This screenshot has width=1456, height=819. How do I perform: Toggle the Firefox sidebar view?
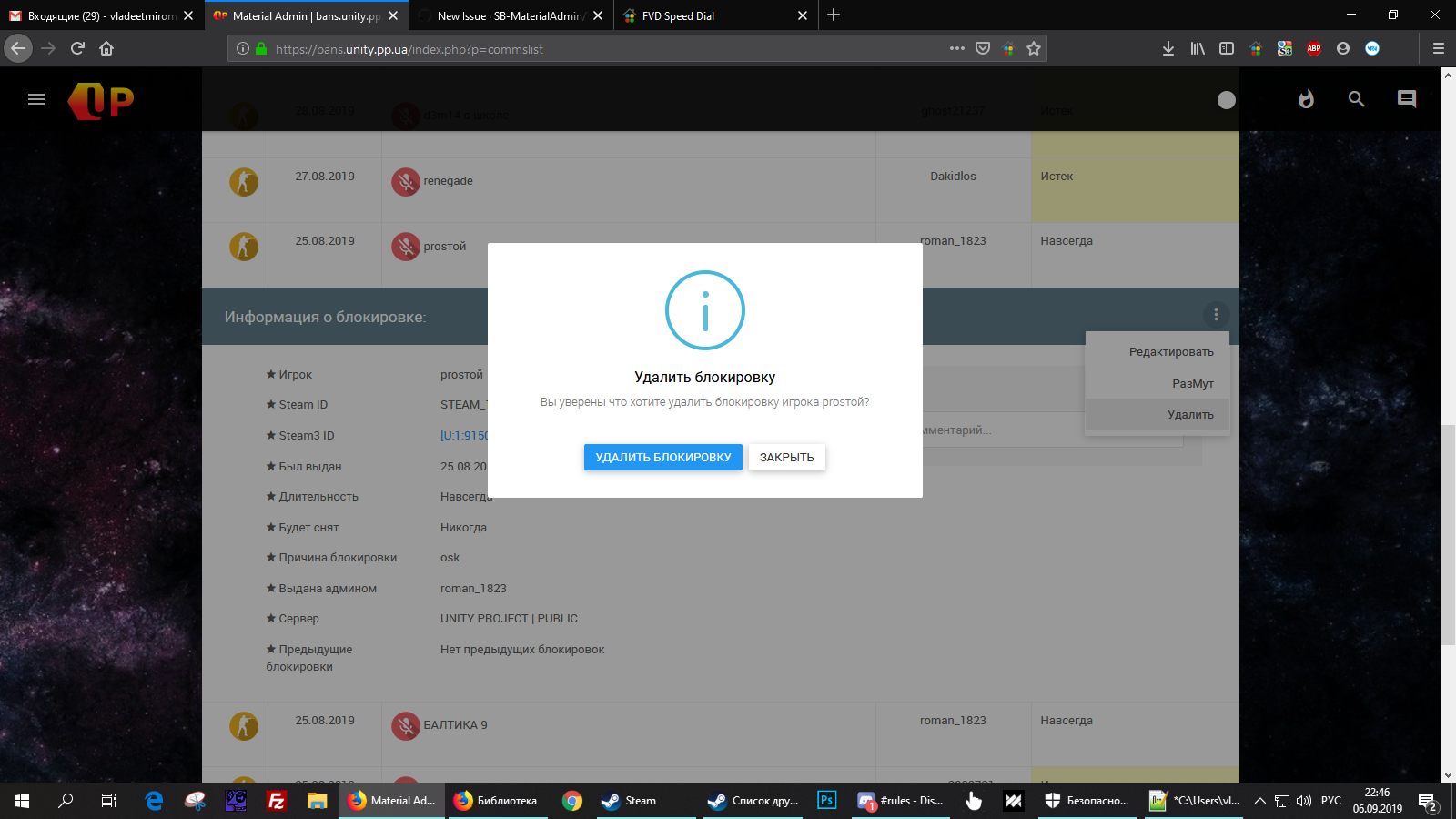tap(1227, 48)
